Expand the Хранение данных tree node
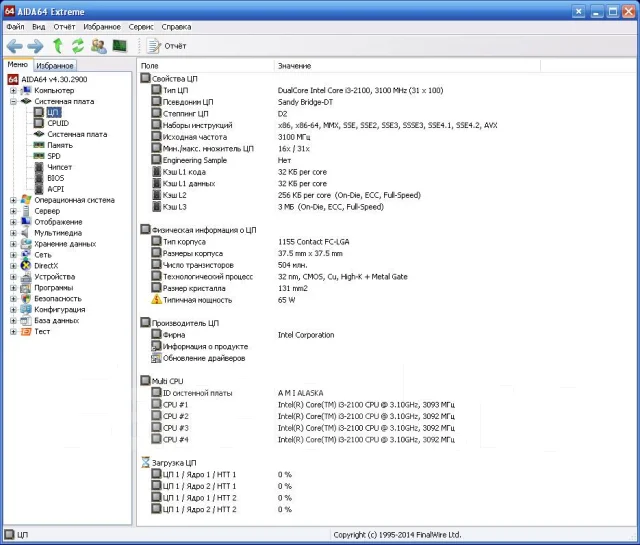640x545 pixels. (13, 244)
